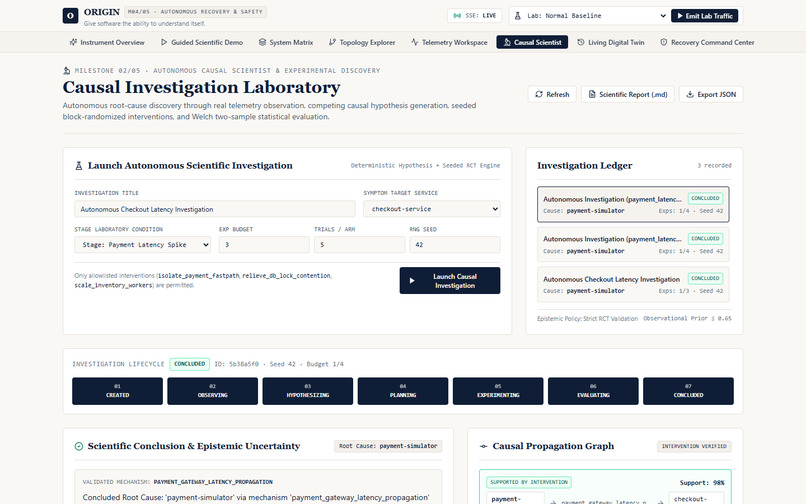Click the SSE: LIVE status badge

(x=474, y=16)
